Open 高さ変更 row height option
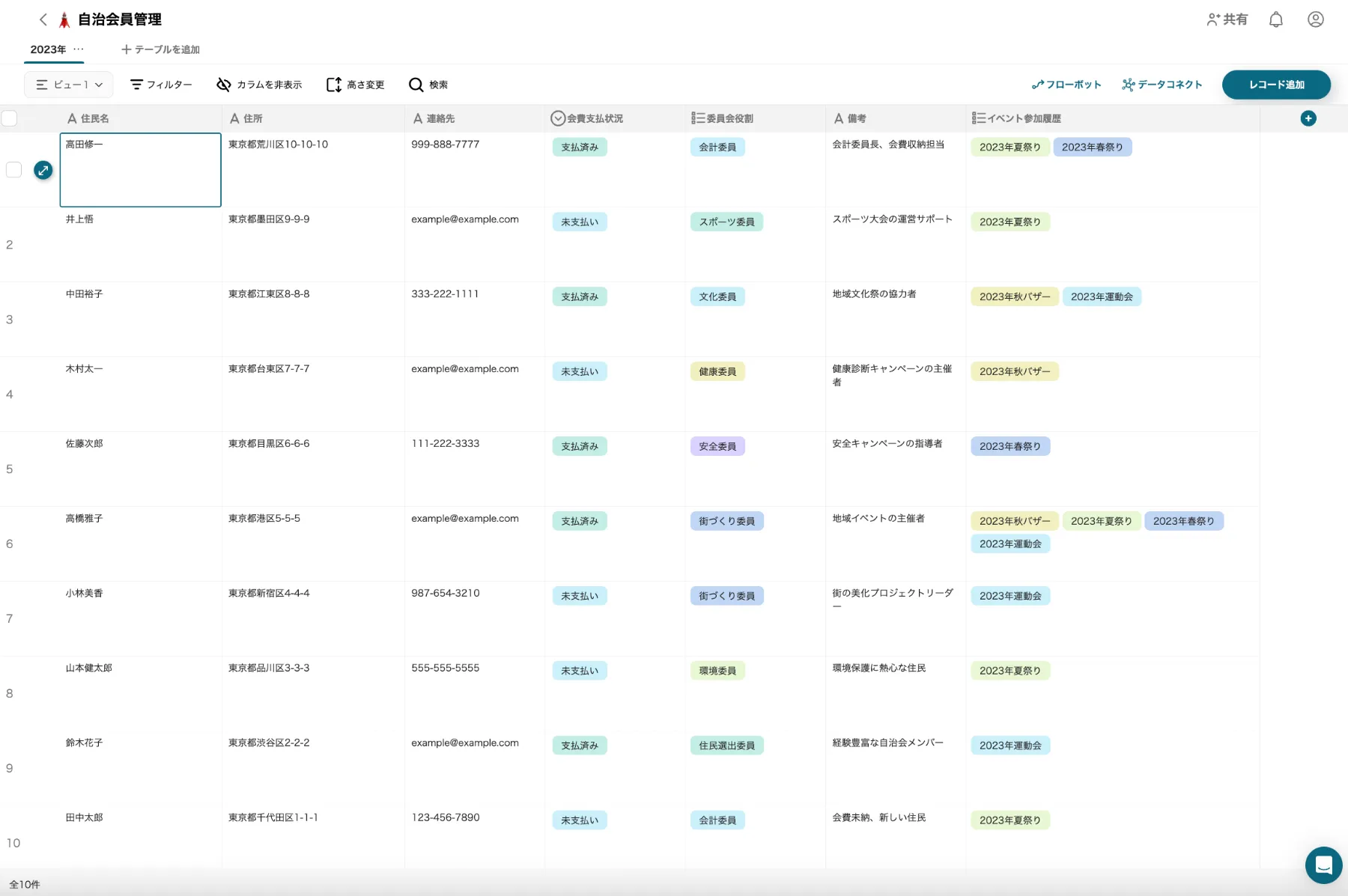Viewport: 1348px width, 896px height. click(x=355, y=85)
